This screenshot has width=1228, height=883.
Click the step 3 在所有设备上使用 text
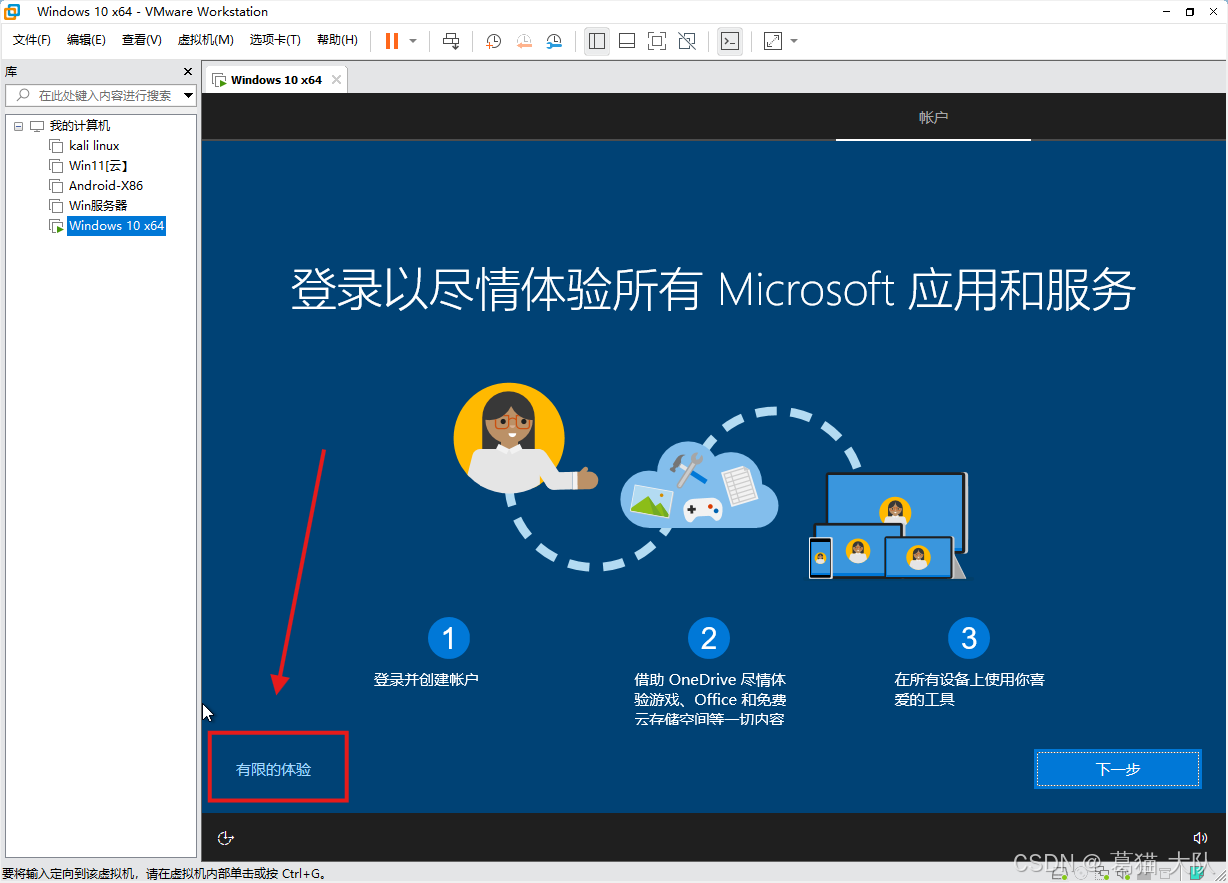pos(969,690)
